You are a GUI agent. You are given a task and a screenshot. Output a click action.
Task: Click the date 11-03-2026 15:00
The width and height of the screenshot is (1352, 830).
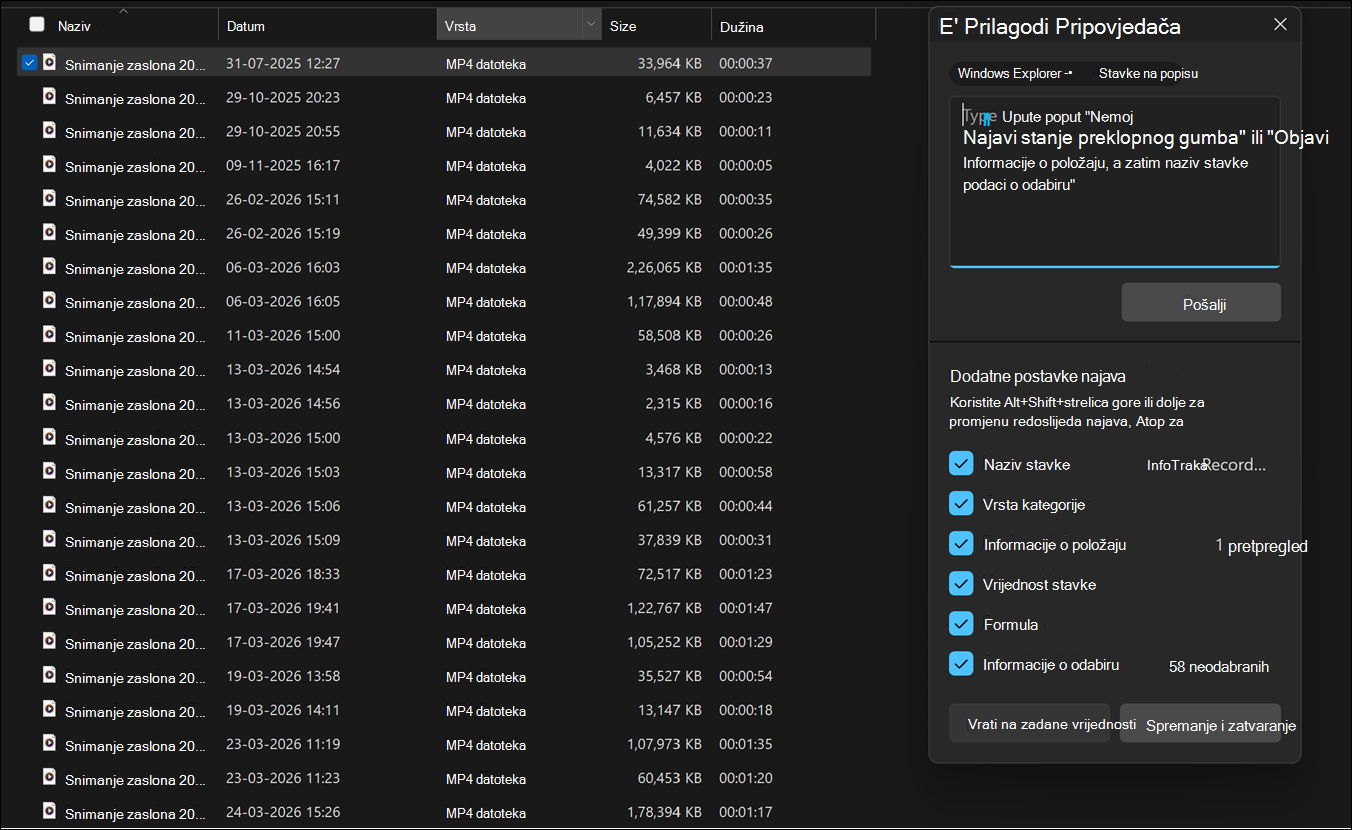point(283,335)
